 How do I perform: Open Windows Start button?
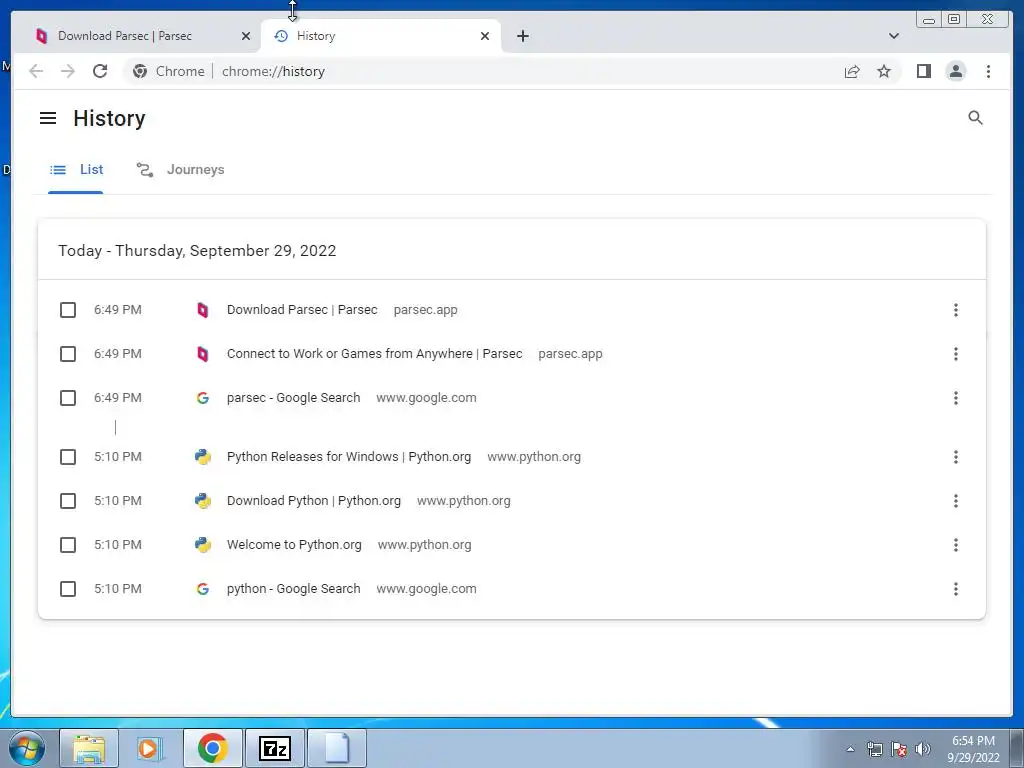(x=27, y=748)
